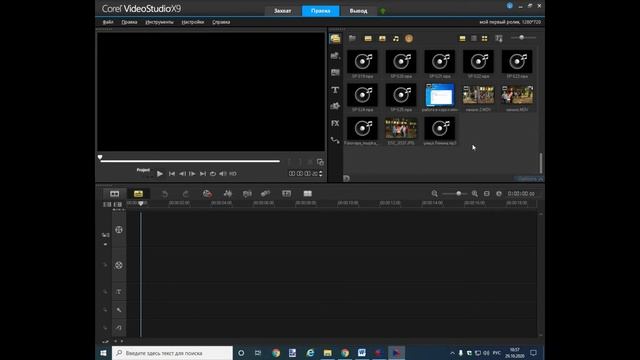Open the Multi-Camera Editor

(x=308, y=193)
